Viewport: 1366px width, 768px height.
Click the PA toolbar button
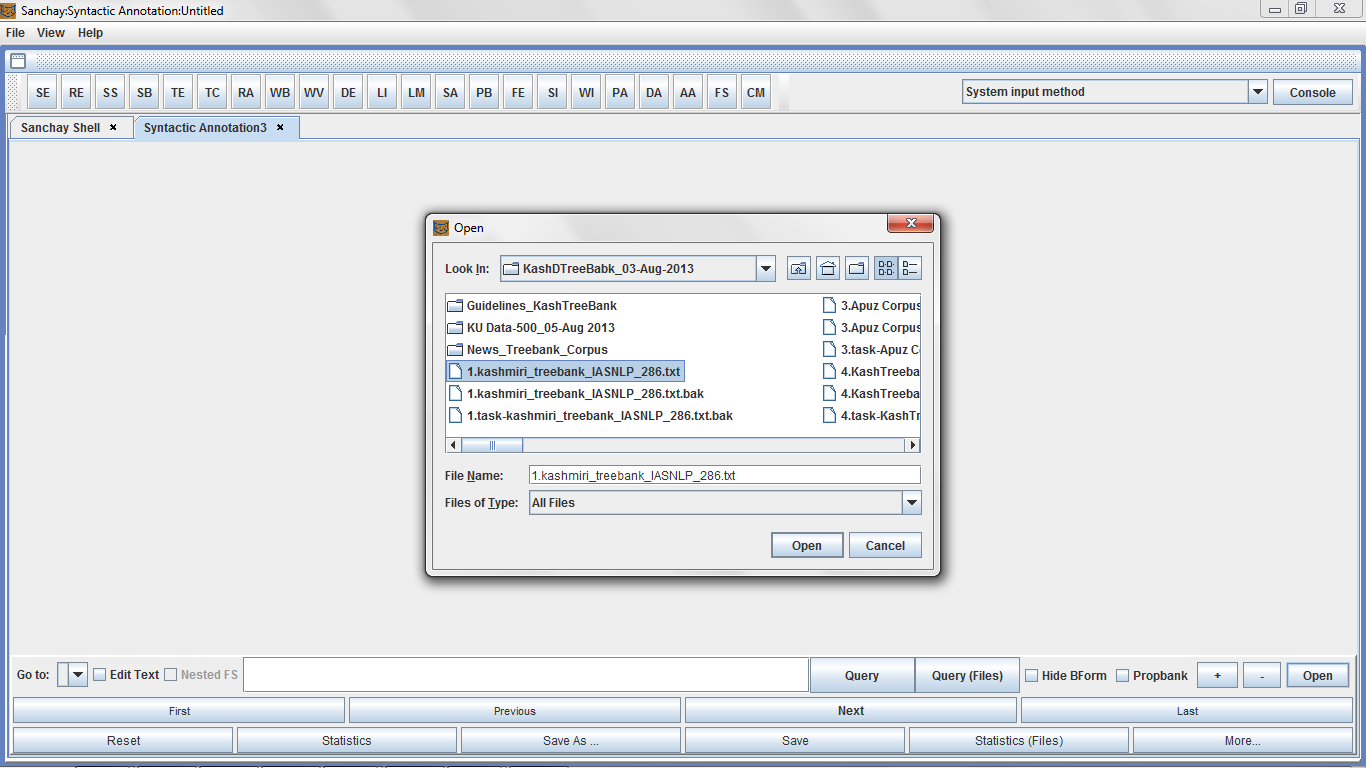[x=620, y=93]
